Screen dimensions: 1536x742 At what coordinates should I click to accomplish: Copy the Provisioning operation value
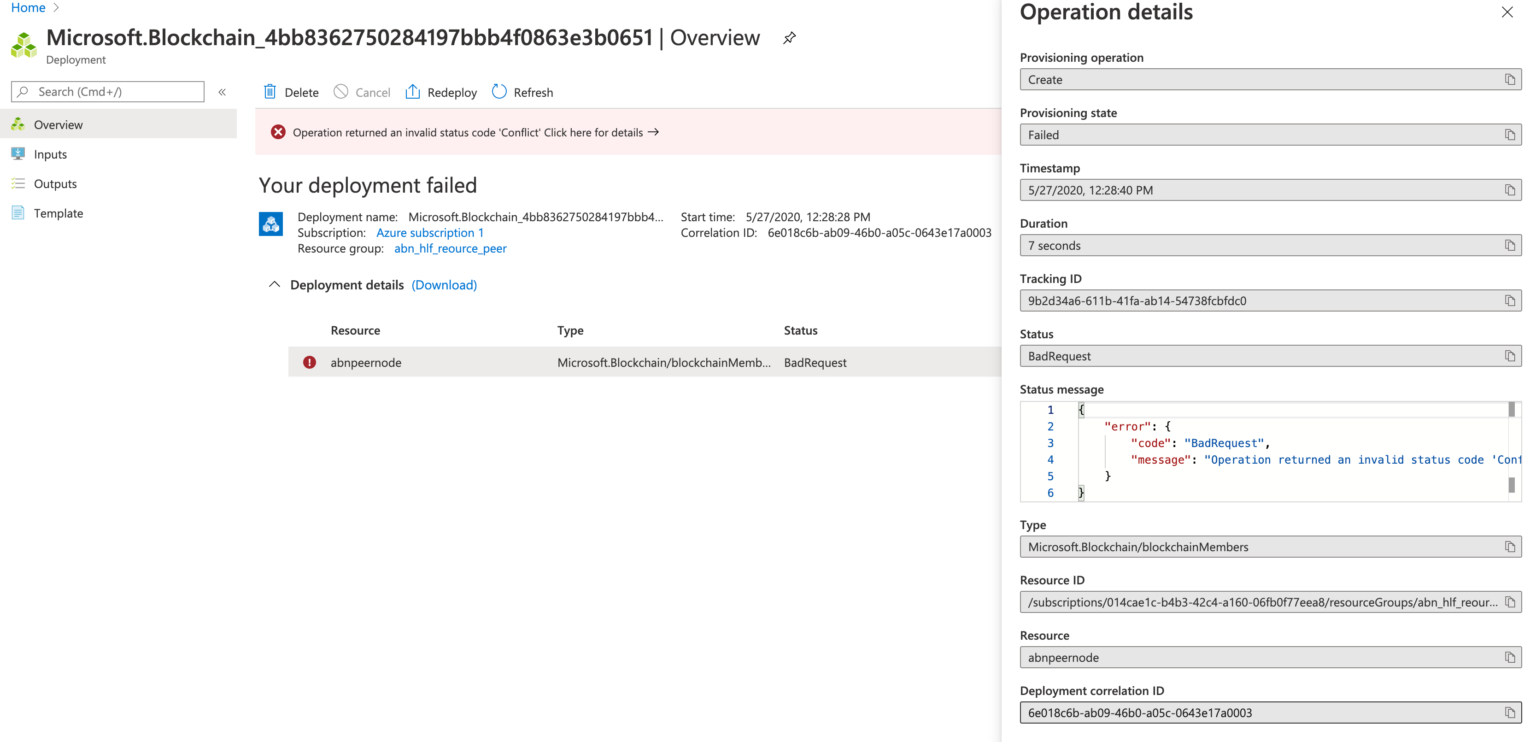point(1510,79)
